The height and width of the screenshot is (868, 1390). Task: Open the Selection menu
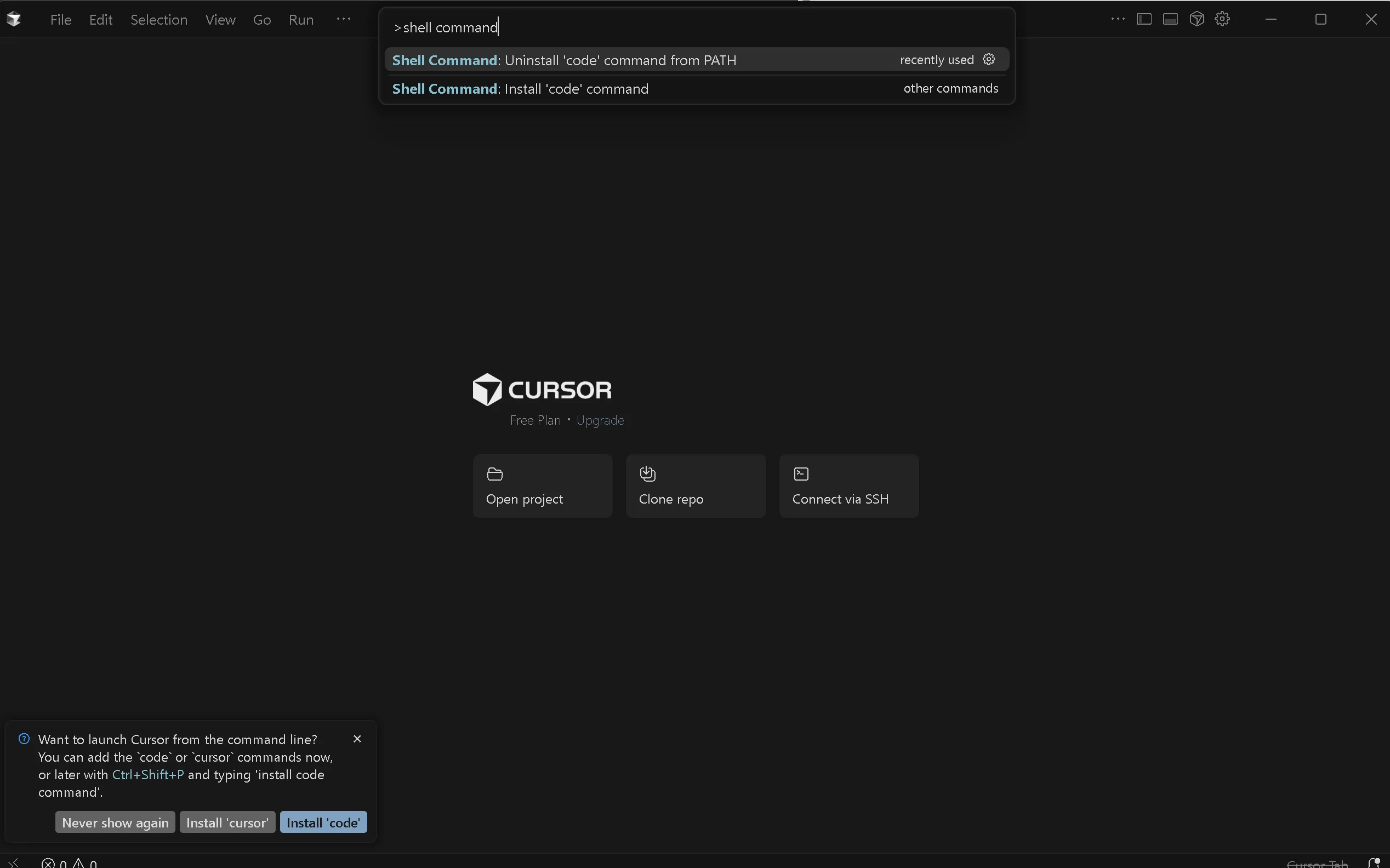click(159, 20)
